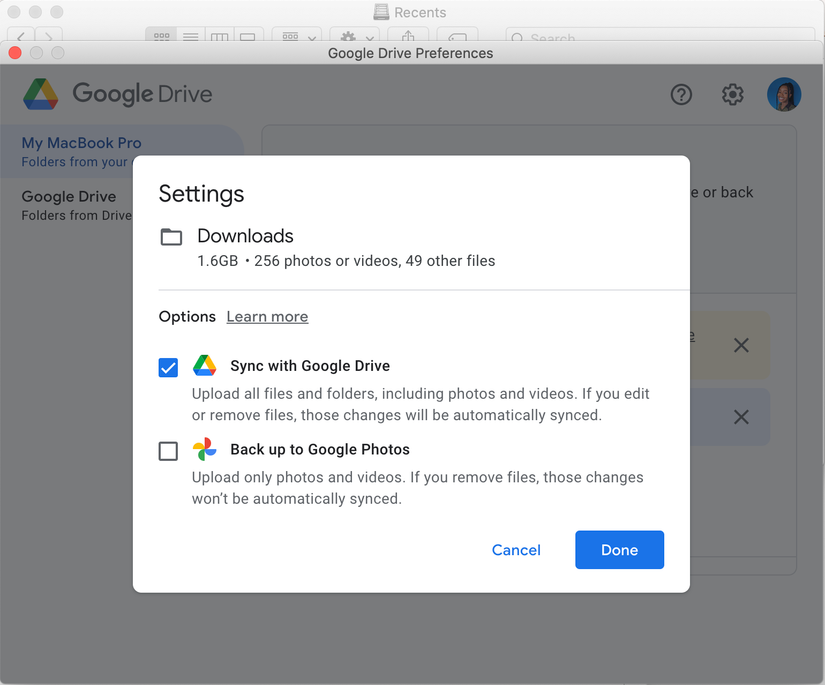This screenshot has height=685, width=825.
Task: Click the Google account profile avatar
Action: click(x=784, y=94)
